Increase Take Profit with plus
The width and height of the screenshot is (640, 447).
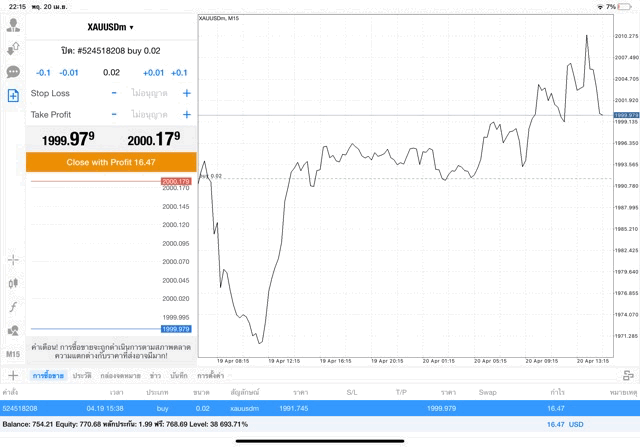(187, 114)
